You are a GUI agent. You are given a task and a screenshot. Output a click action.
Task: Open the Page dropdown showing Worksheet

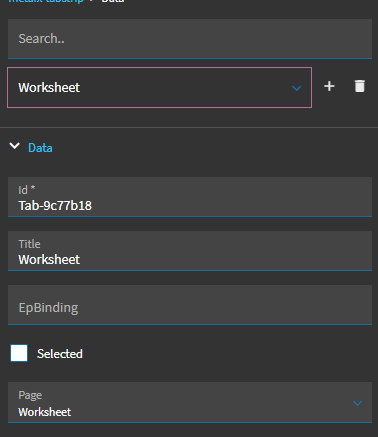(190, 403)
